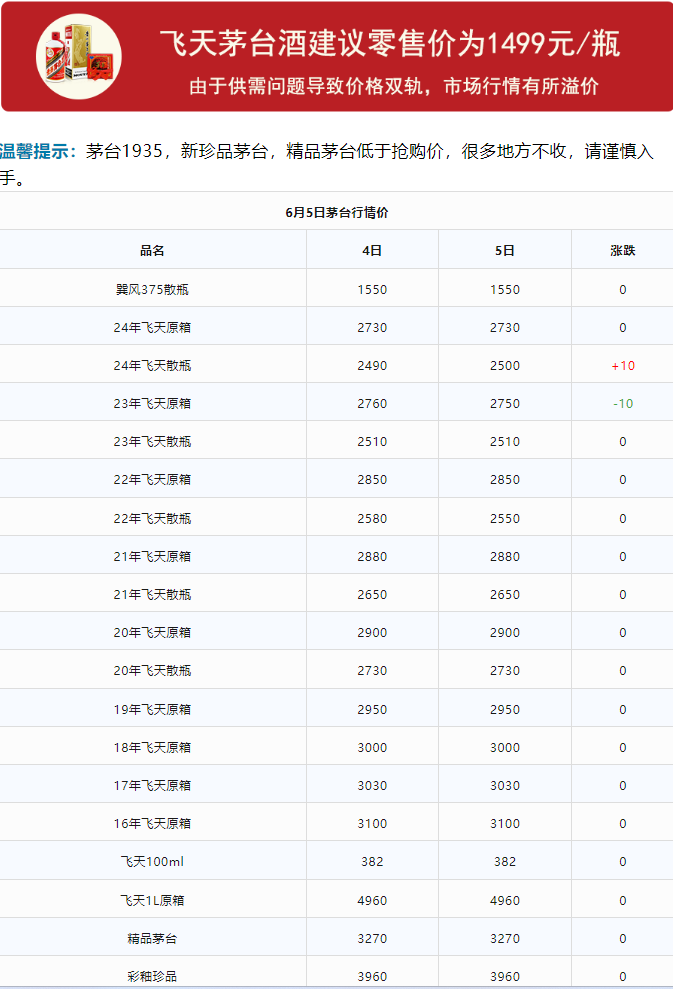The image size is (673, 989).
Task: Click the 5日 price 2950 for 19年飞天原箱
Action: [x=505, y=710]
